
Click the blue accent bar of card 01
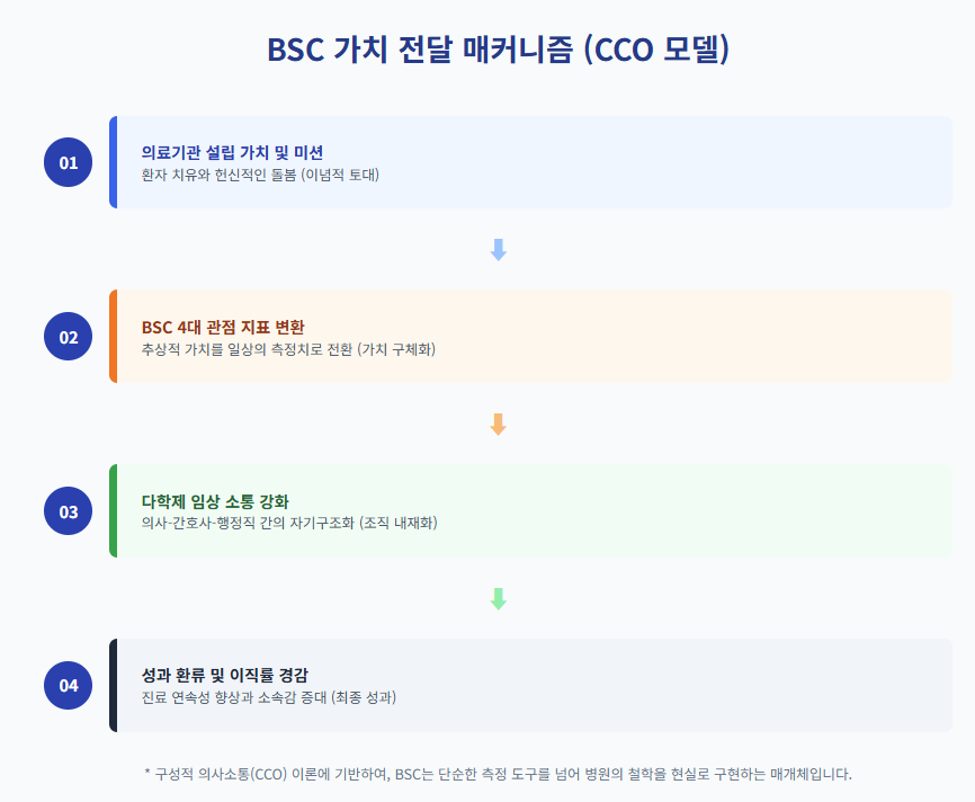113,162
